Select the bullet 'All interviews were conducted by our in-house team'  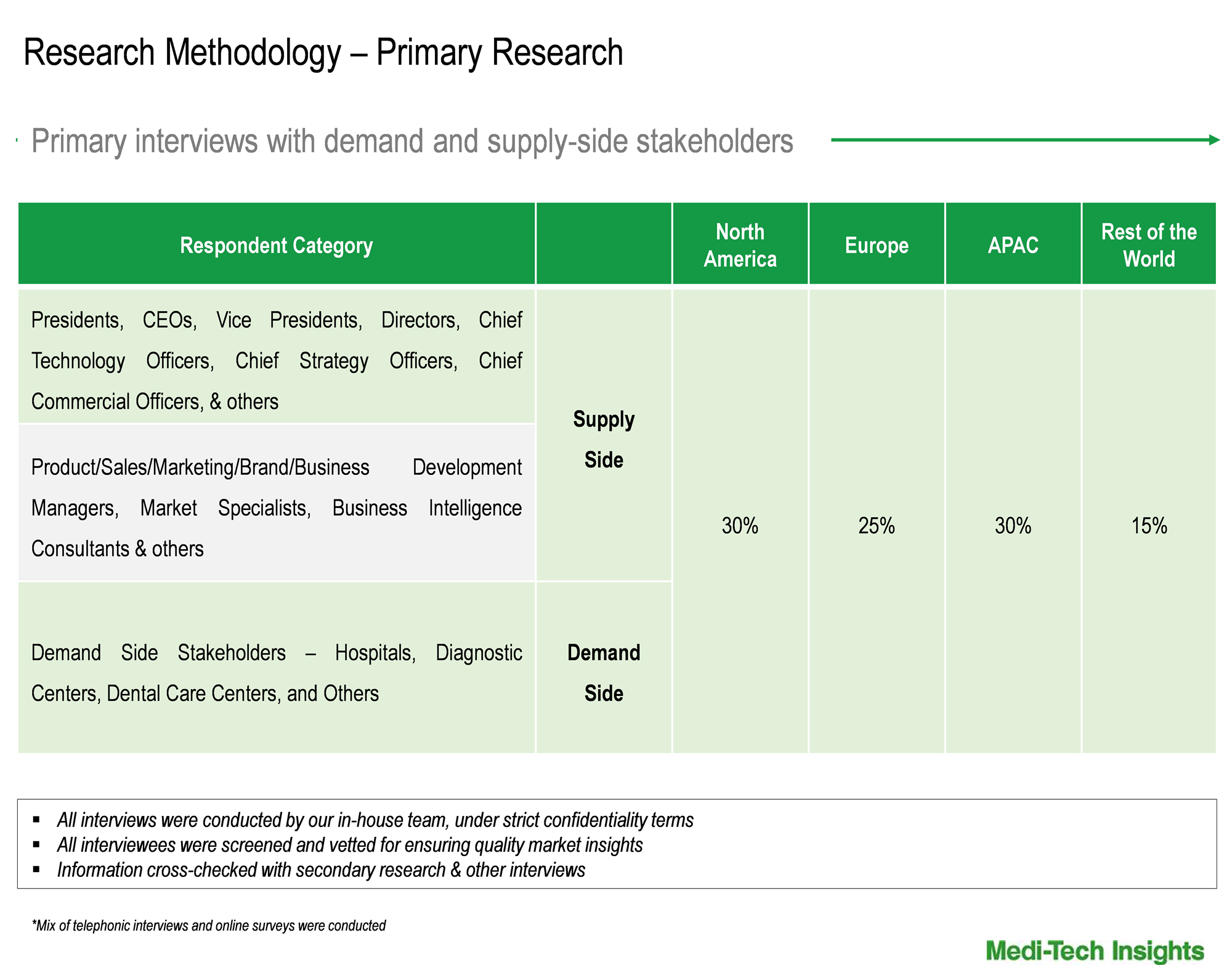[x=375, y=820]
